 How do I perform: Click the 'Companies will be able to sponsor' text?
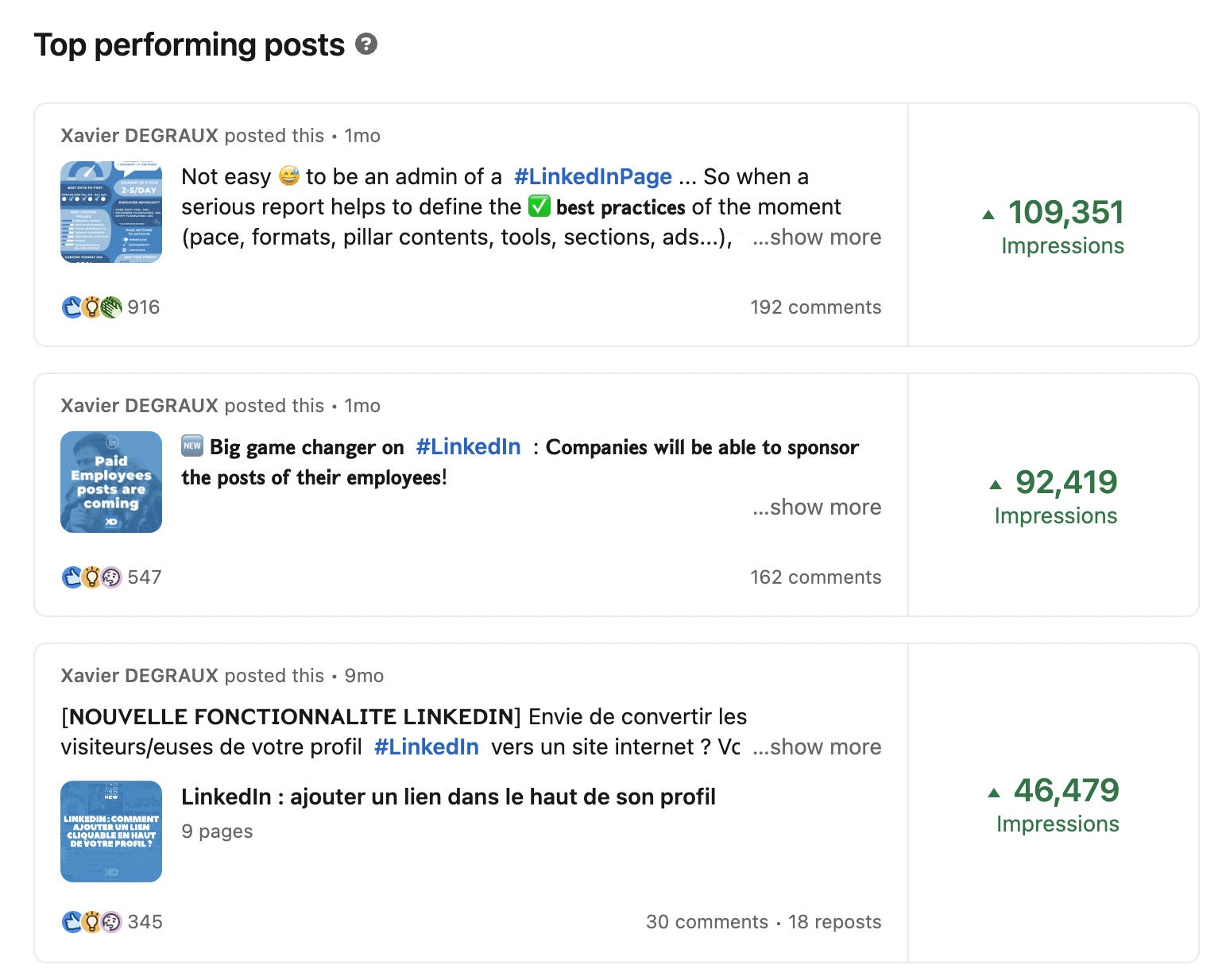pyautogui.click(x=702, y=447)
